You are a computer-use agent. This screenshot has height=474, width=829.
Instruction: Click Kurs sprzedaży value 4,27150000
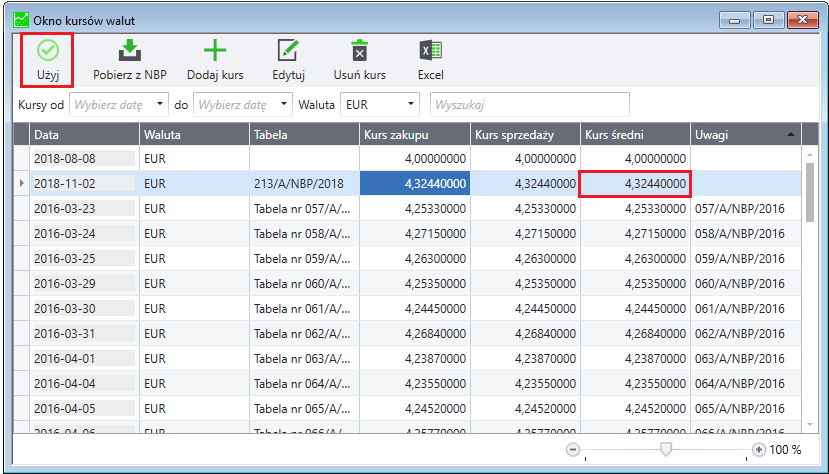click(525, 234)
